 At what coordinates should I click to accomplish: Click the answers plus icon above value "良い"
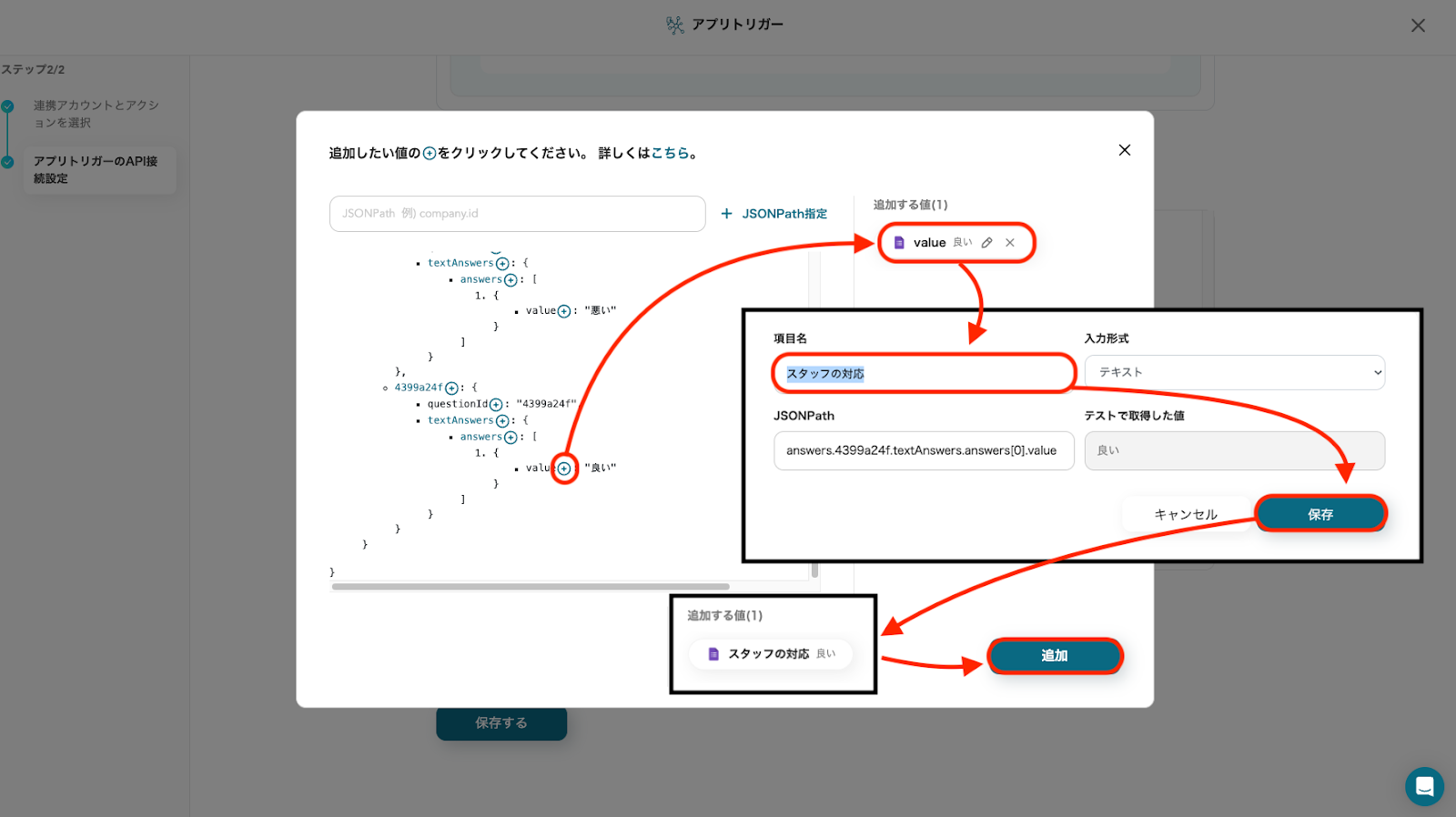[x=511, y=438]
